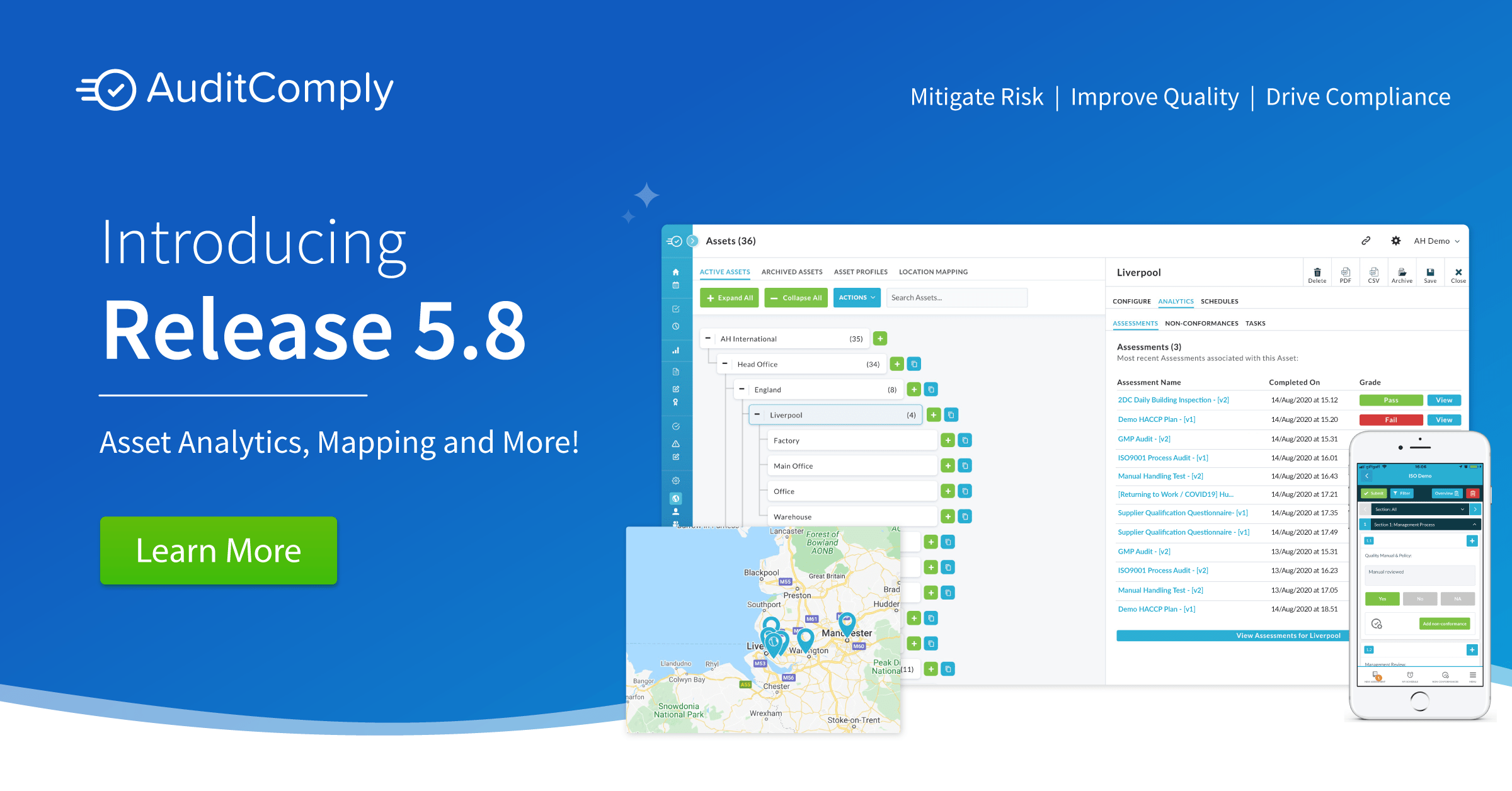Collapse the AH International node
1512x791 pixels.
coord(708,338)
